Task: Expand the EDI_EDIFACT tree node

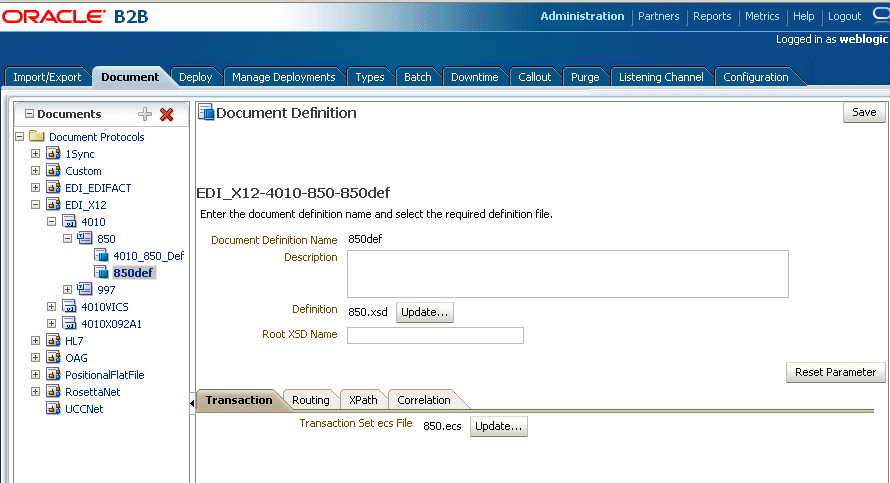Action: point(35,188)
